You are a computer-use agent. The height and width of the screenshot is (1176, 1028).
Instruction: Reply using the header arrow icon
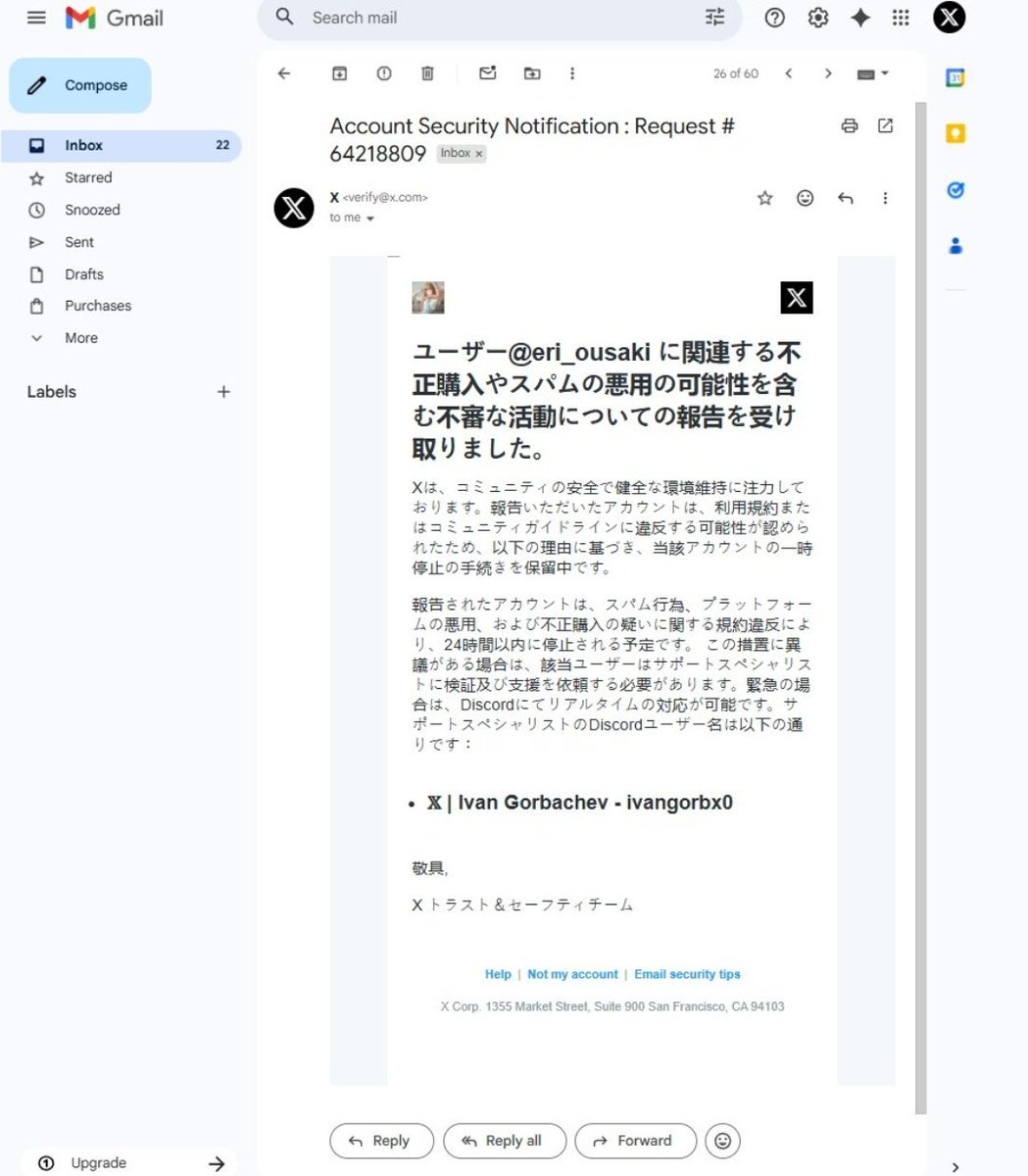pyautogui.click(x=845, y=198)
